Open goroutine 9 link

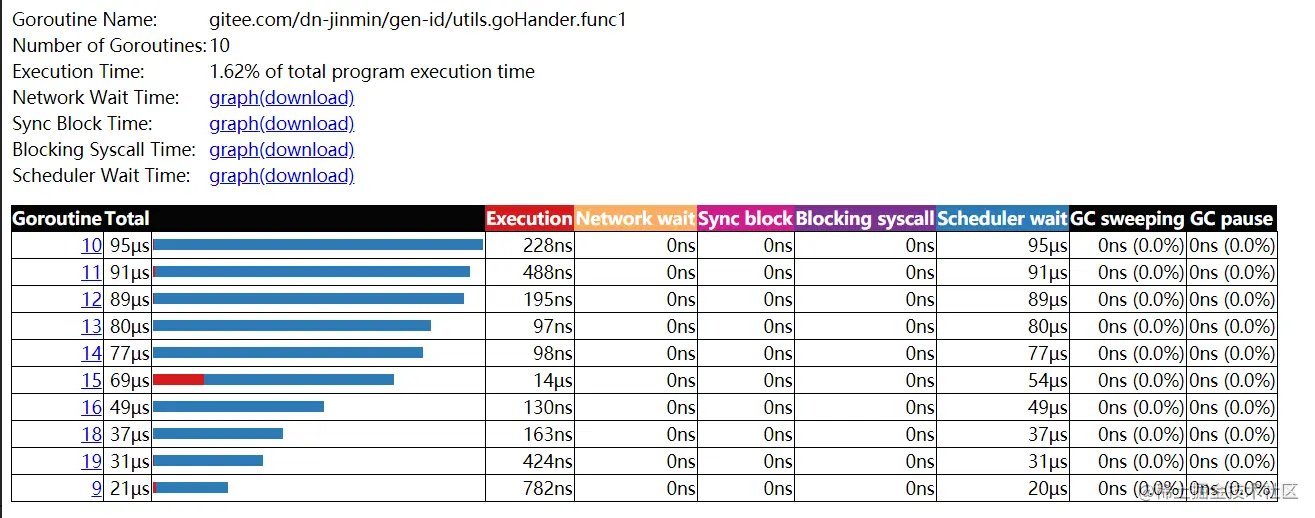(96, 488)
